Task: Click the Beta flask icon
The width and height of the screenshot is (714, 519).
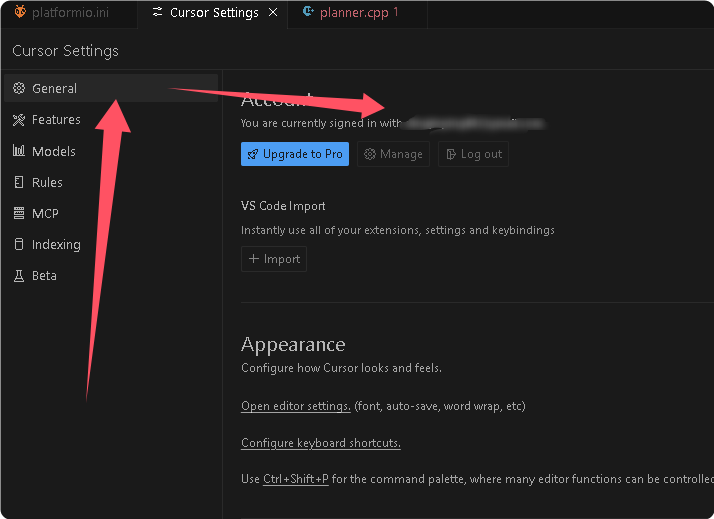Action: tap(19, 276)
